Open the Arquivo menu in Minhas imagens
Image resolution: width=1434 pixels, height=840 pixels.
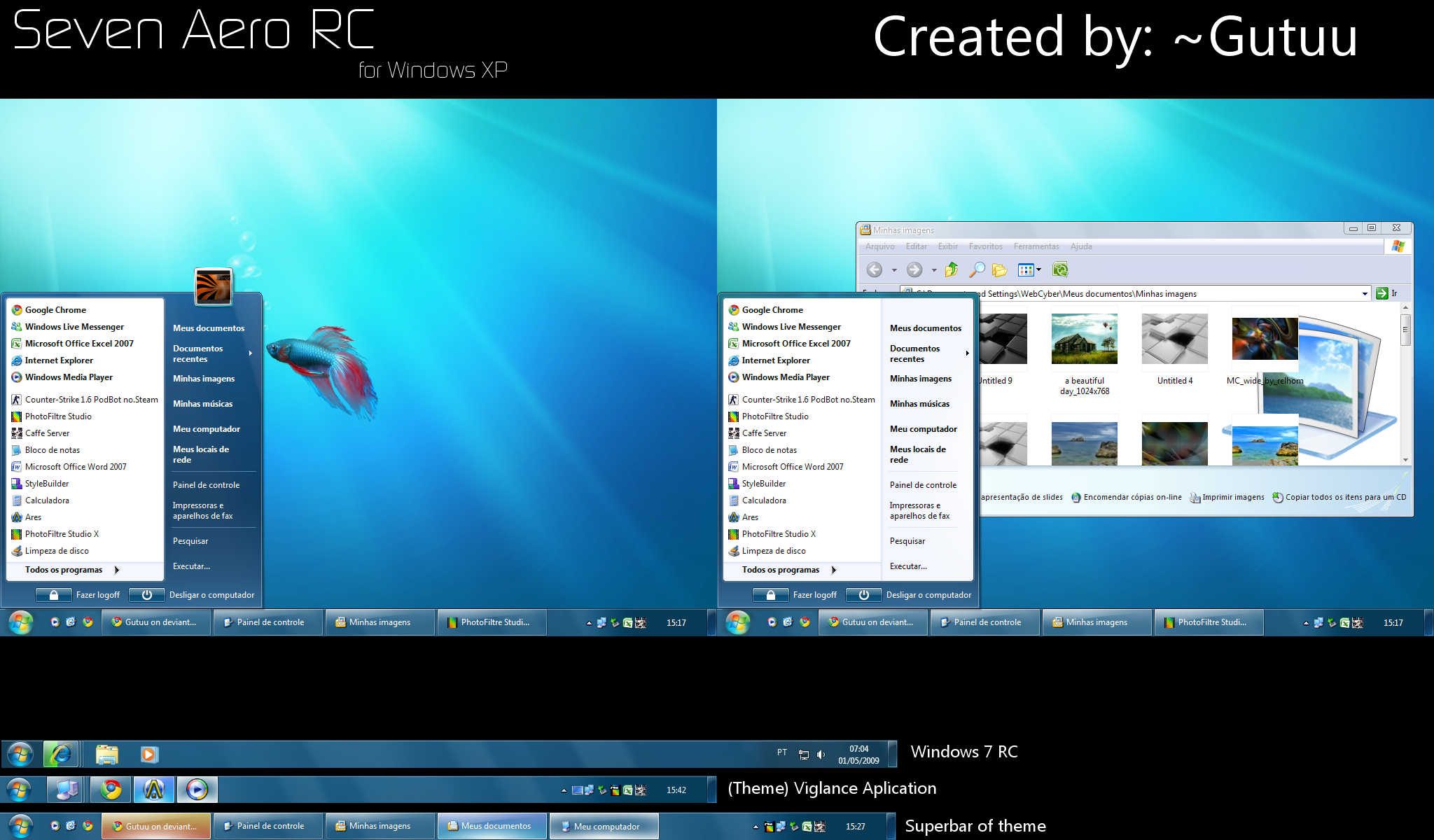click(879, 246)
